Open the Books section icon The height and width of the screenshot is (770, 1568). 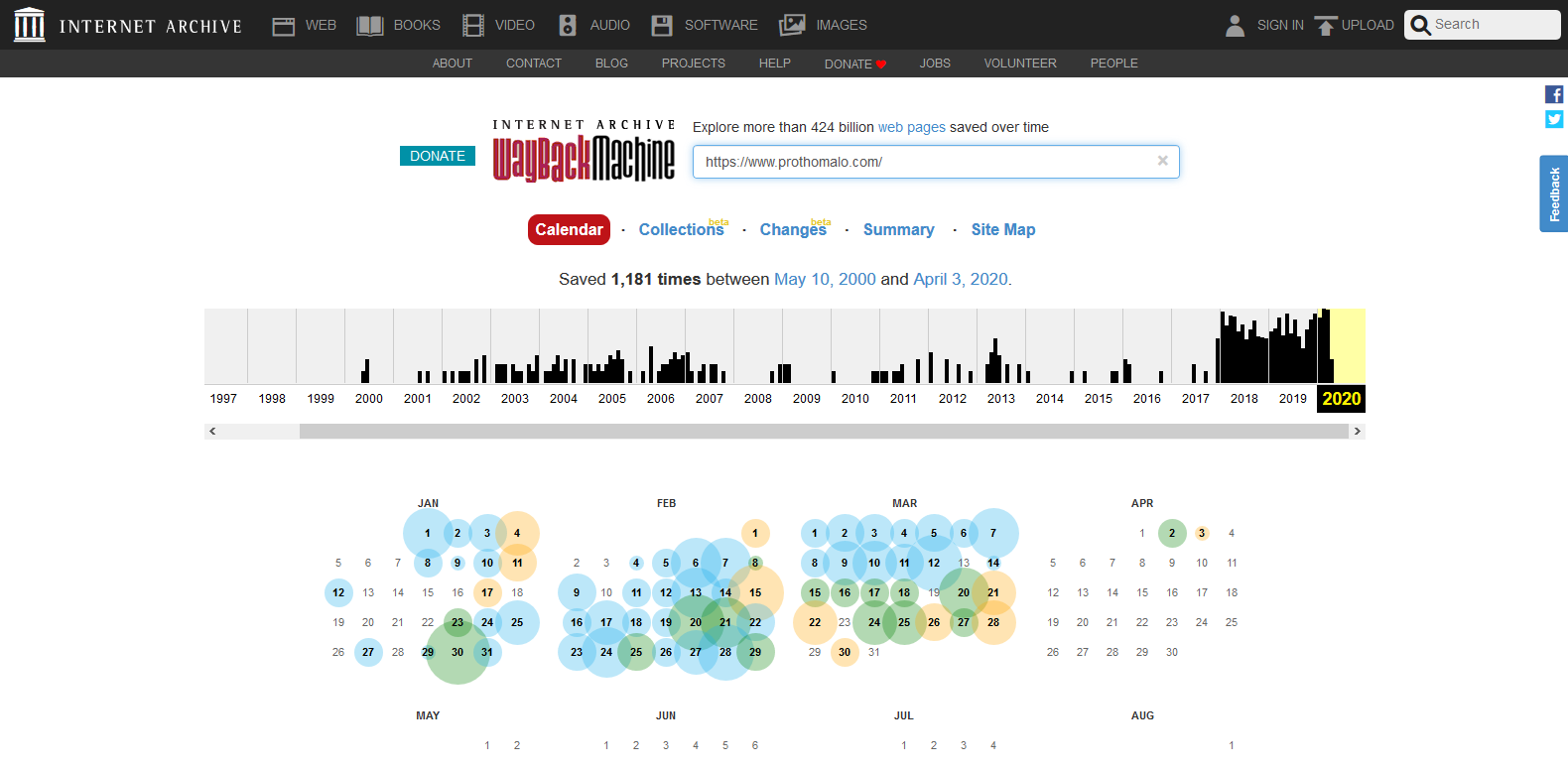pos(370,26)
